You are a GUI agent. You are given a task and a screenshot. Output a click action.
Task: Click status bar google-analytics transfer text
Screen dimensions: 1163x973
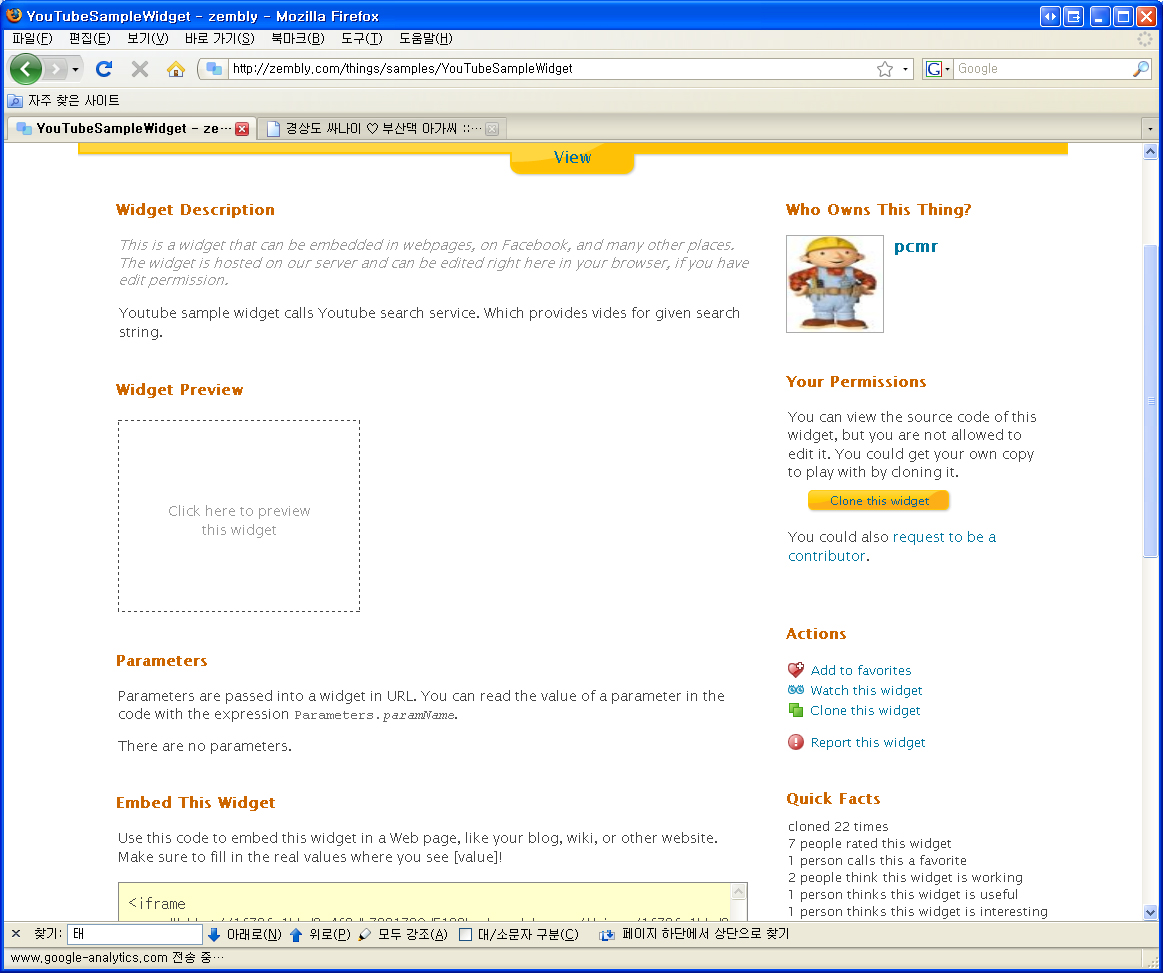[x=116, y=957]
